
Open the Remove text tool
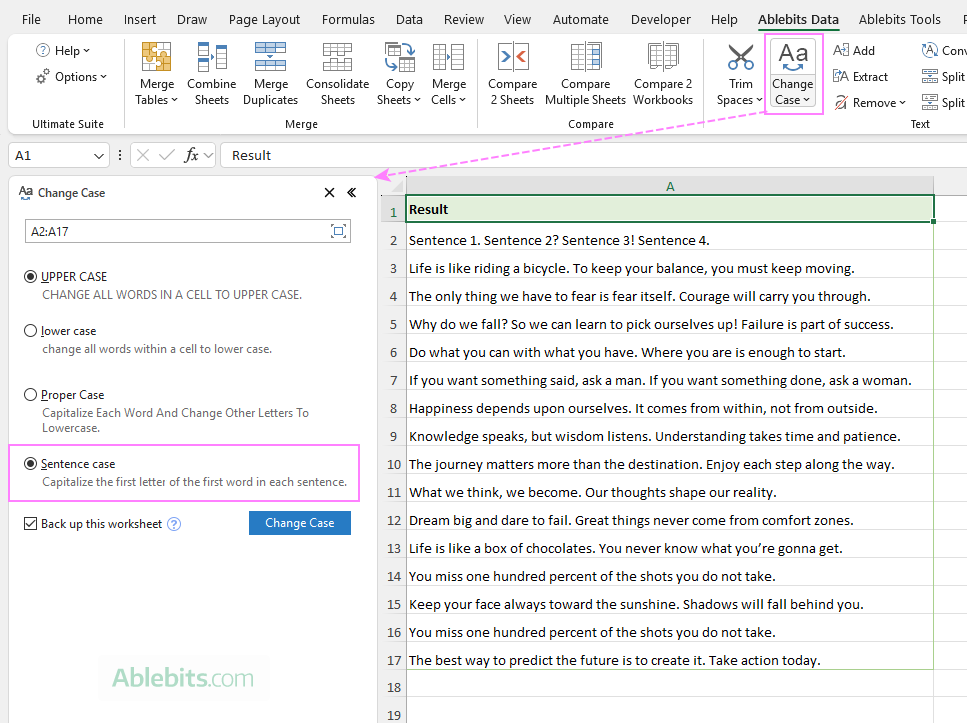870,102
